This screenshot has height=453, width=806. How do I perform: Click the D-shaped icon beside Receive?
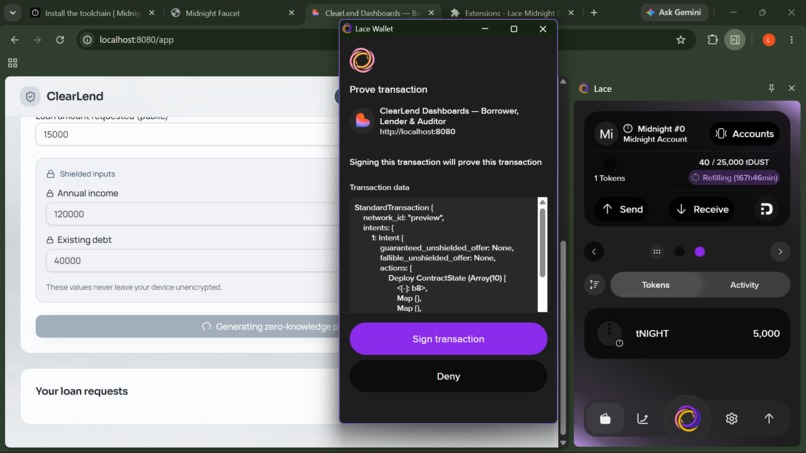point(766,209)
